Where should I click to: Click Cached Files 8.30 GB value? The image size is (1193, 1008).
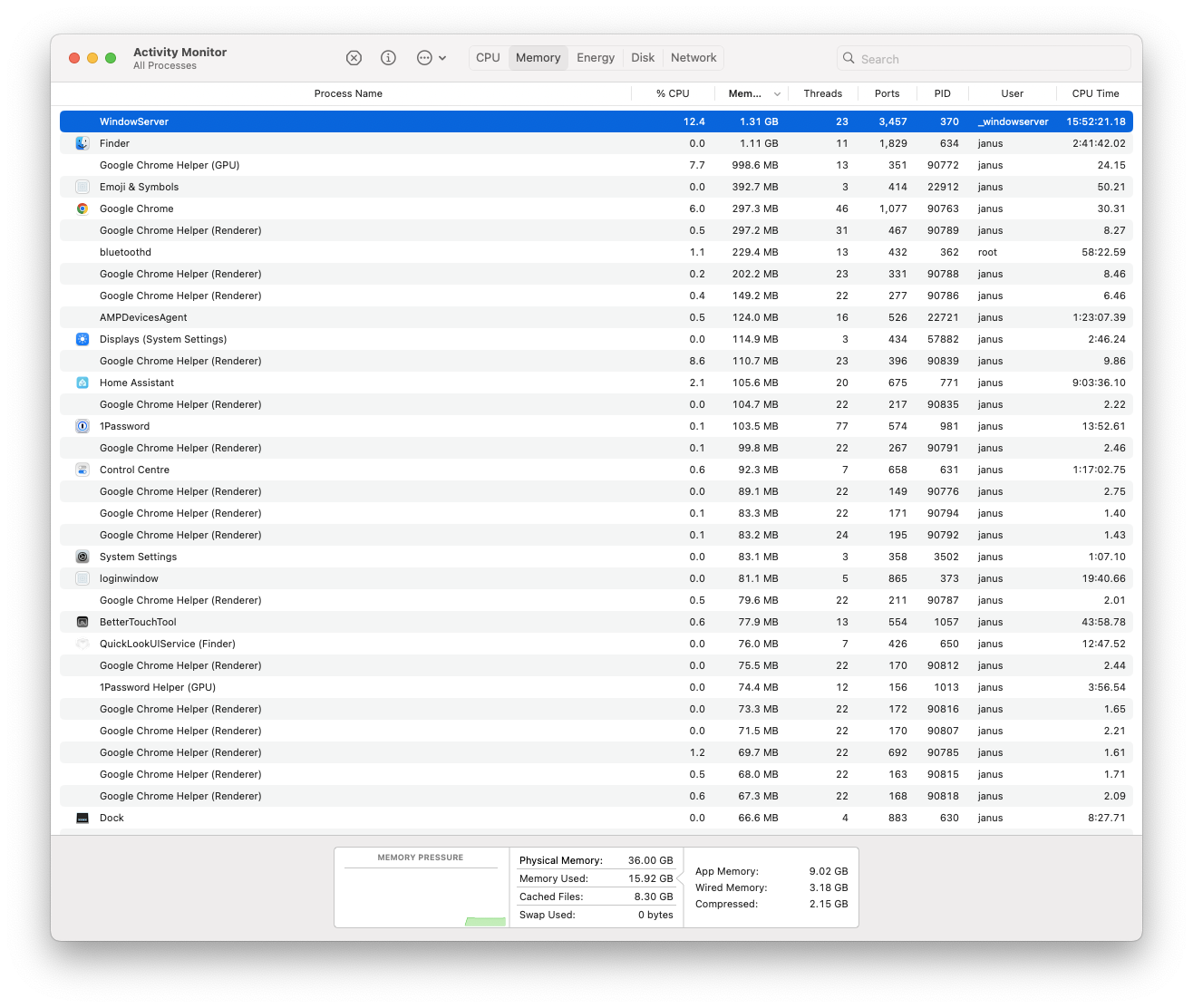click(654, 897)
